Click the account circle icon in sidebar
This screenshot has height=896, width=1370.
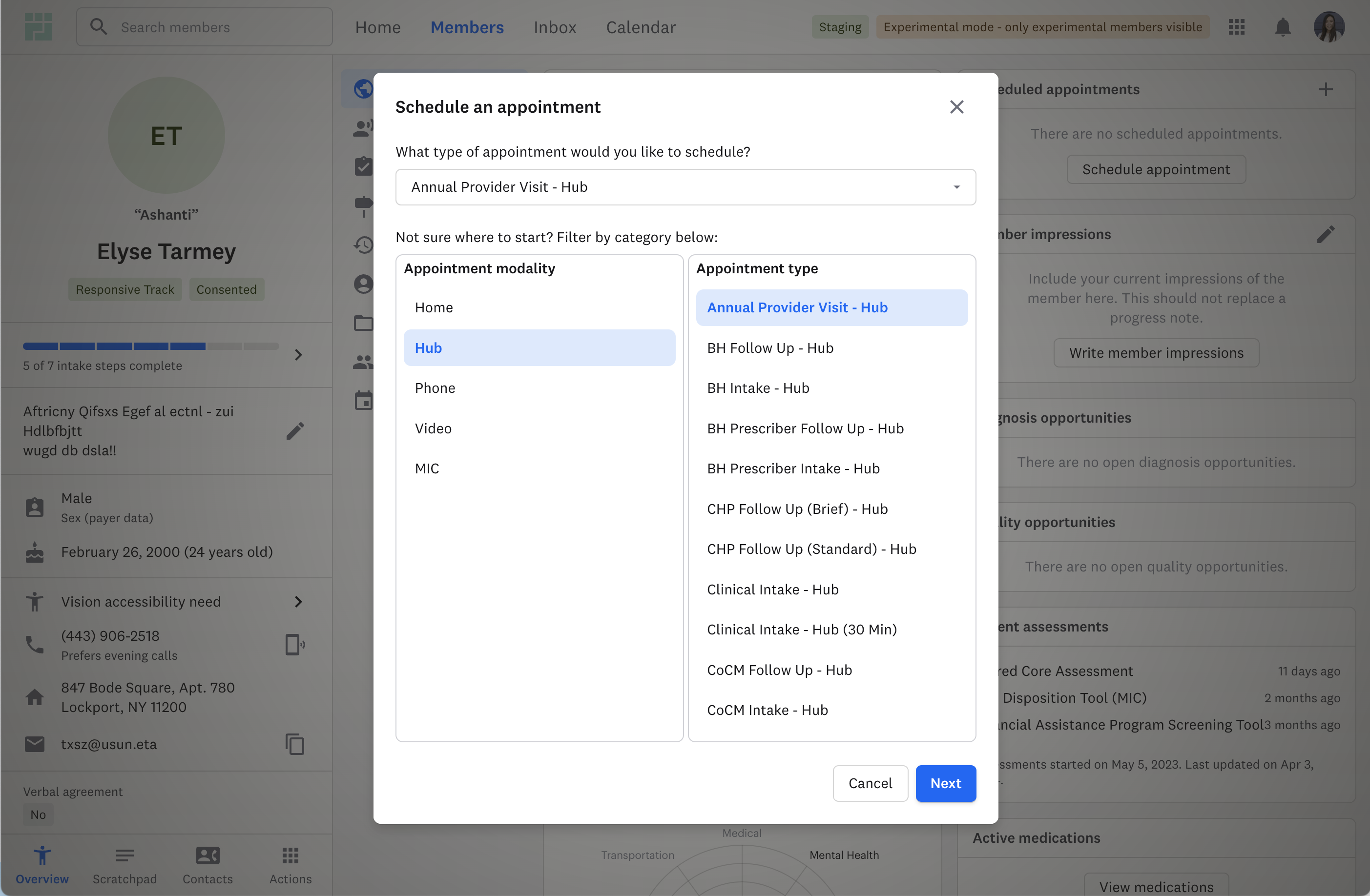pos(363,284)
